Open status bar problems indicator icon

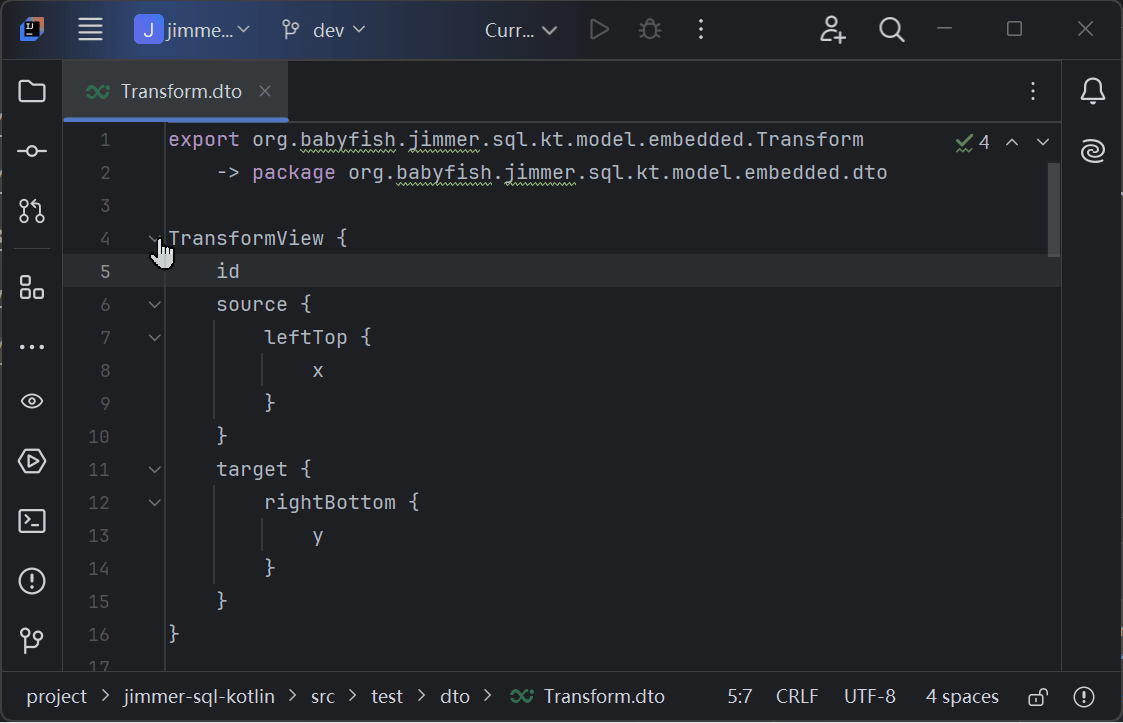1084,696
